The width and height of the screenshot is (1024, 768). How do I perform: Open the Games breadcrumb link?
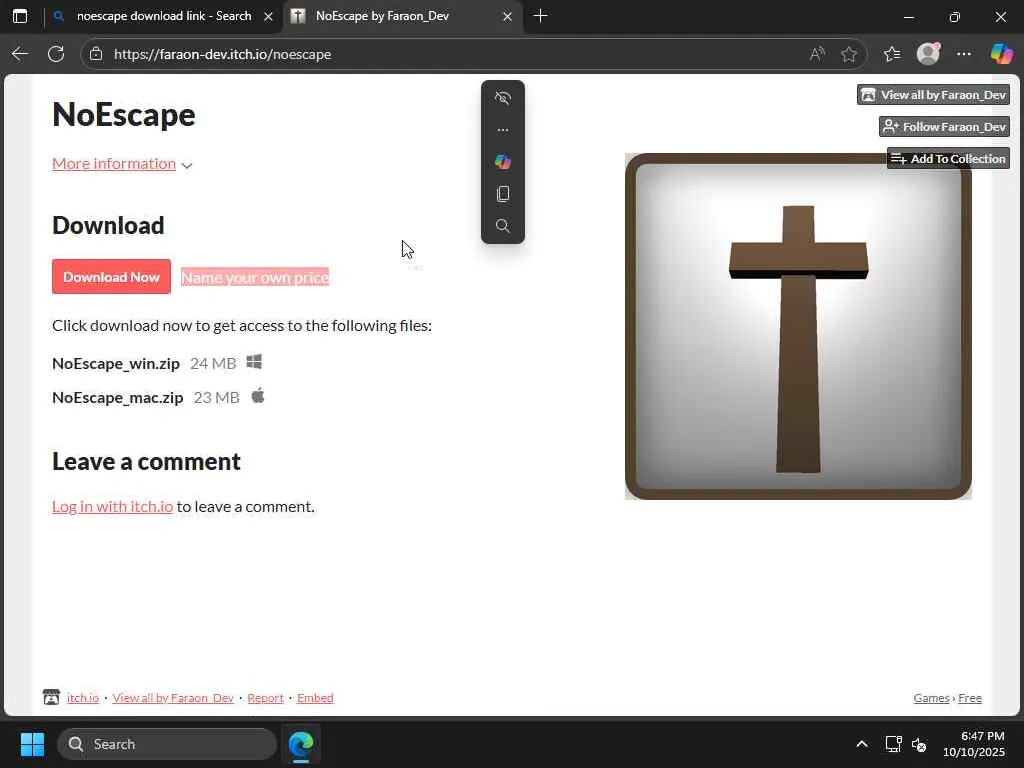tap(931, 698)
